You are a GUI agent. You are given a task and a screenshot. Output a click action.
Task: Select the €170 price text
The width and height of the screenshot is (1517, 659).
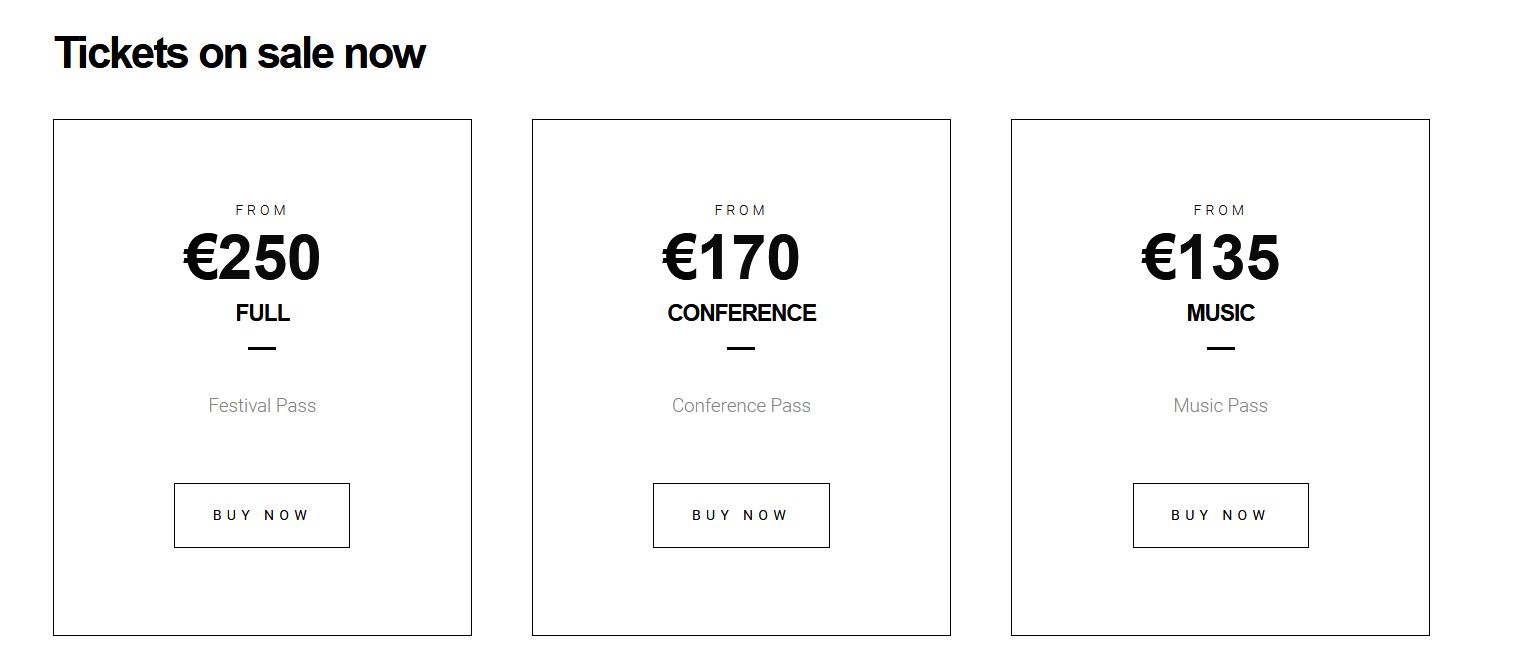pos(732,258)
